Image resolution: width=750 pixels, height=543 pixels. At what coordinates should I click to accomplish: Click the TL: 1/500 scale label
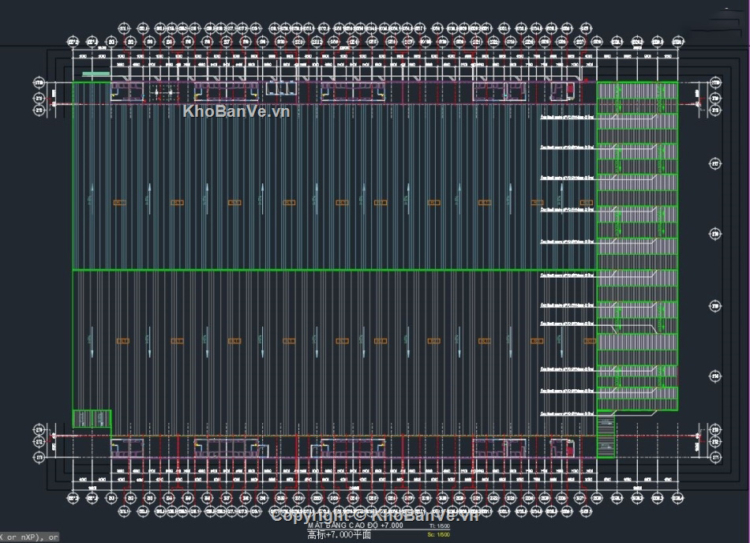pyautogui.click(x=438, y=524)
